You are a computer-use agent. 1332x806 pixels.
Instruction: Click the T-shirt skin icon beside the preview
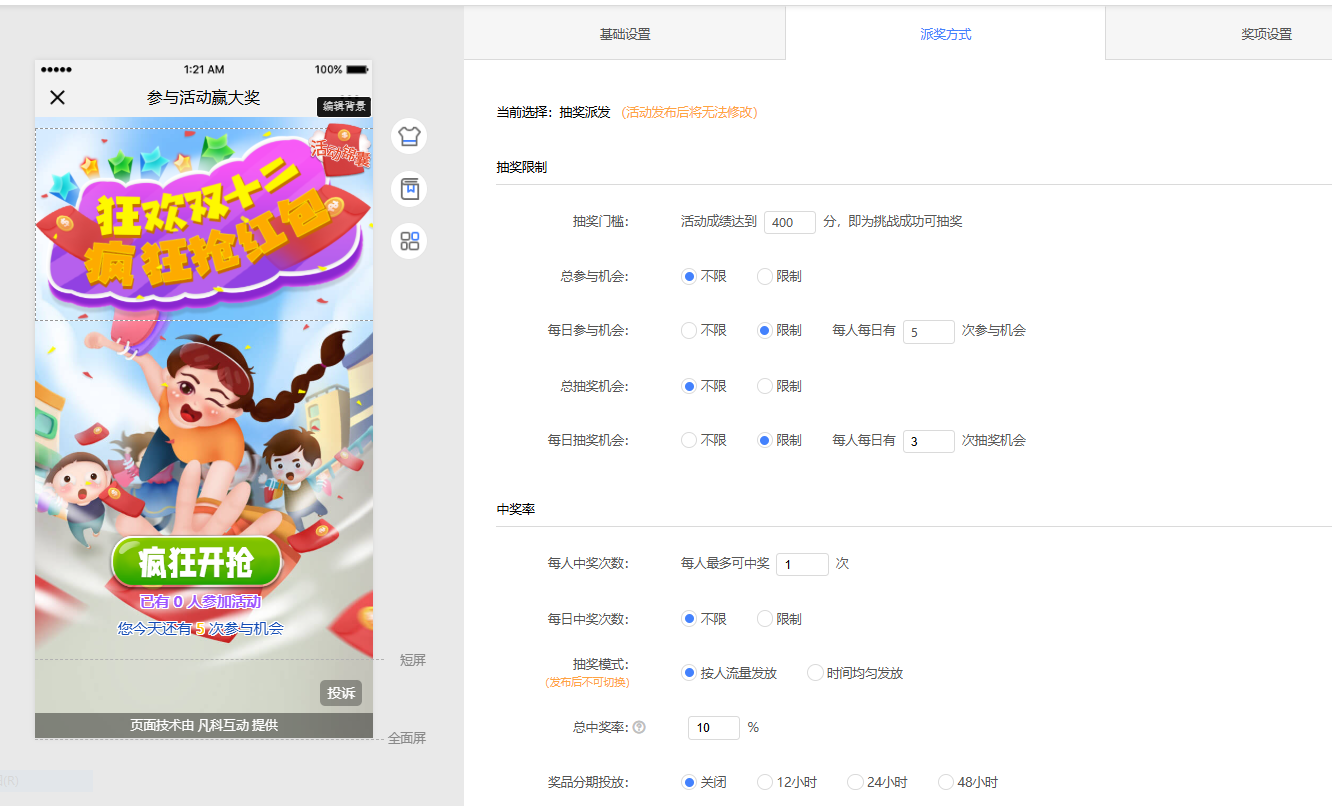point(408,136)
